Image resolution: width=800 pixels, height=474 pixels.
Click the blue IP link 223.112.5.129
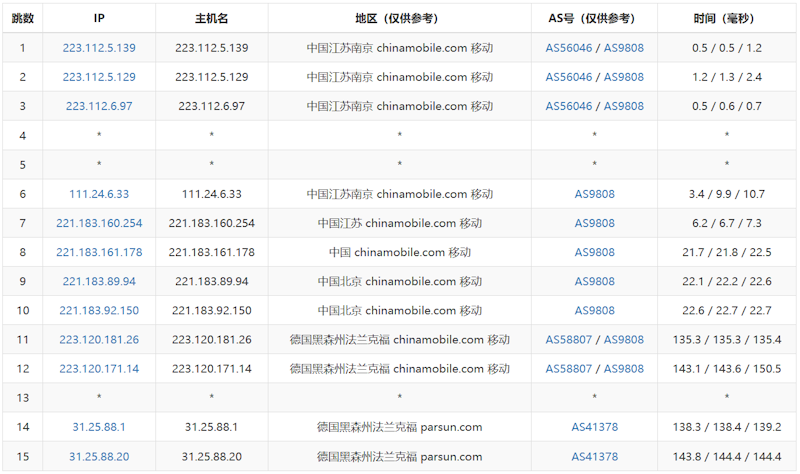tap(99, 77)
